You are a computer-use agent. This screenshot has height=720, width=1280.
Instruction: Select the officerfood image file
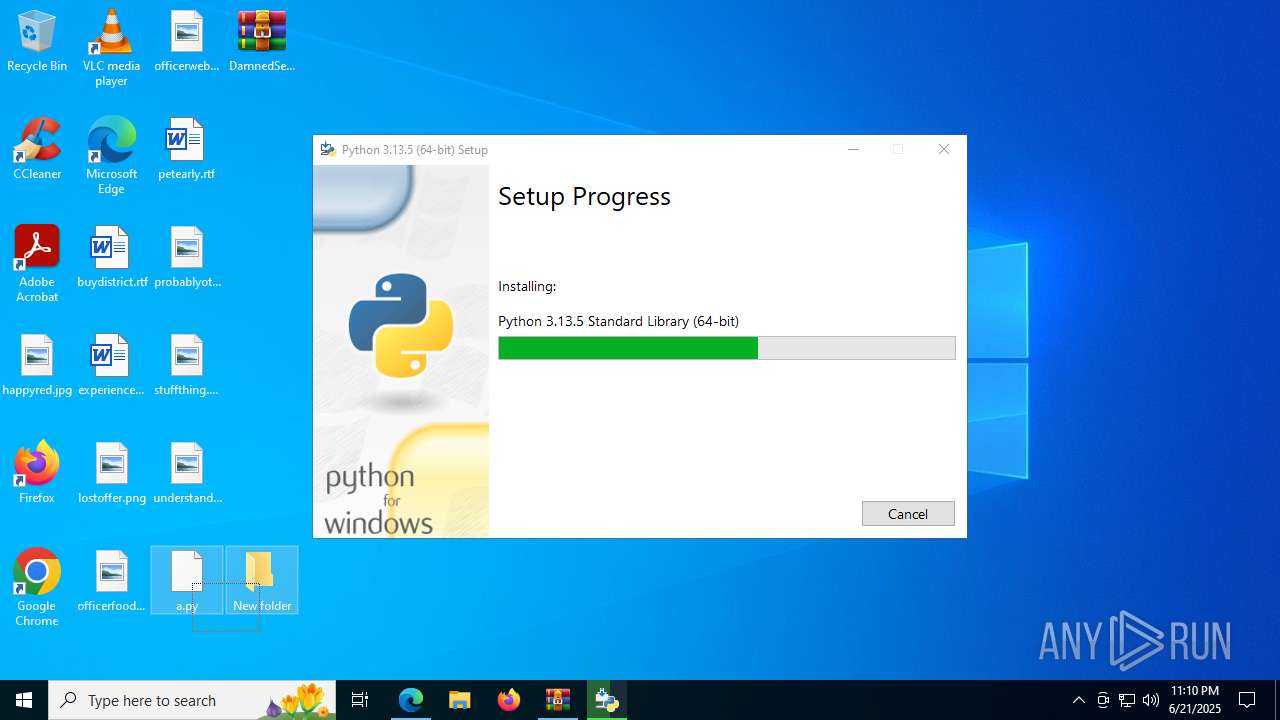pos(112,582)
